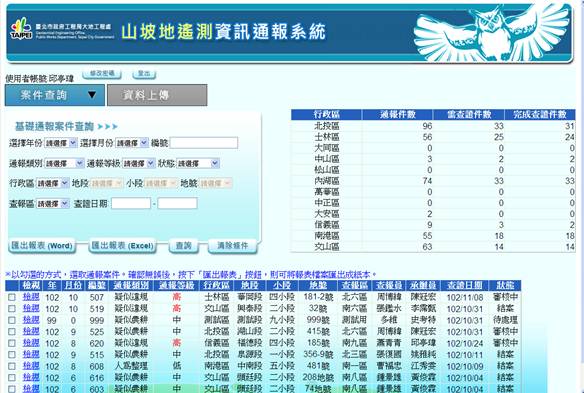The width and height of the screenshot is (584, 393).
Task: Check the box for case 999
Action: click(x=12, y=320)
